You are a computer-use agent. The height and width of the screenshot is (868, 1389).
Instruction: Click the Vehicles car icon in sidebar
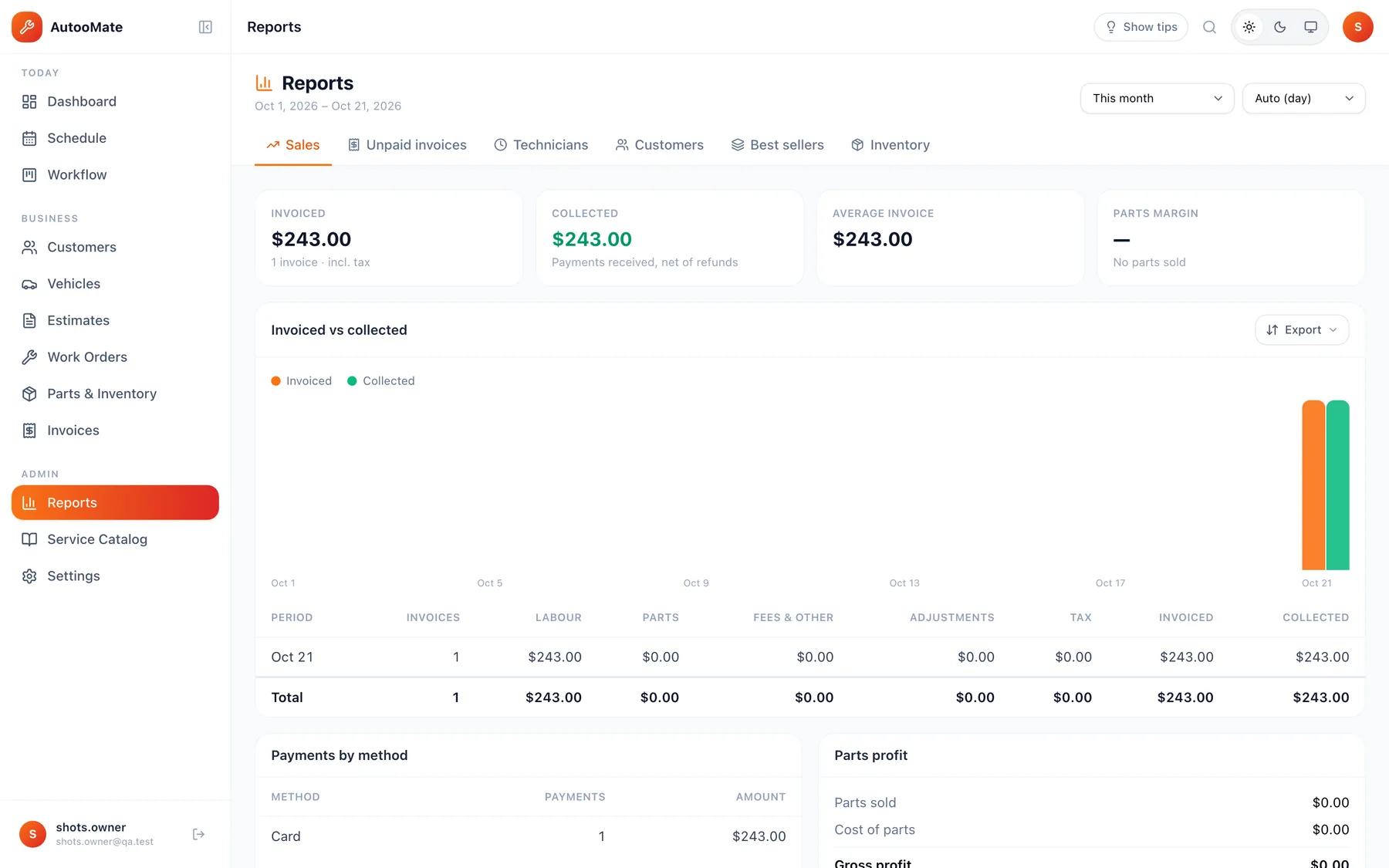point(29,284)
